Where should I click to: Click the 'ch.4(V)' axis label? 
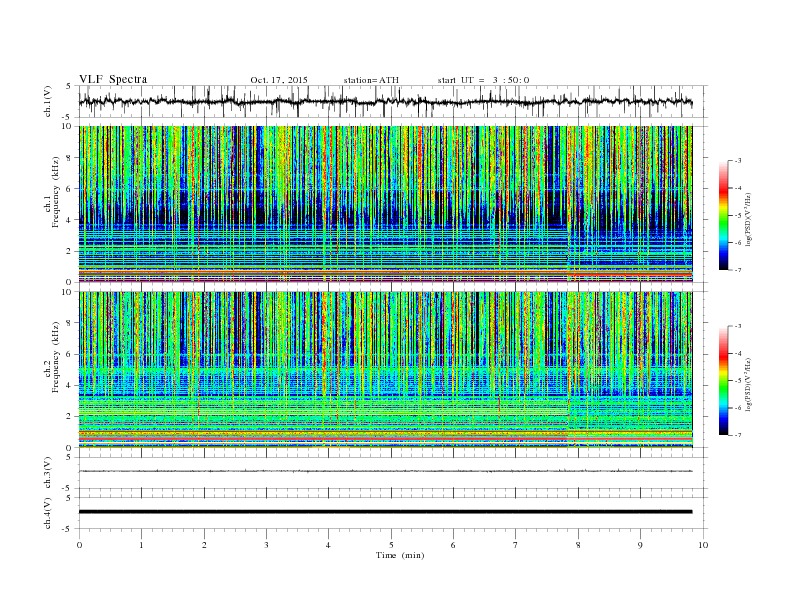click(x=48, y=513)
